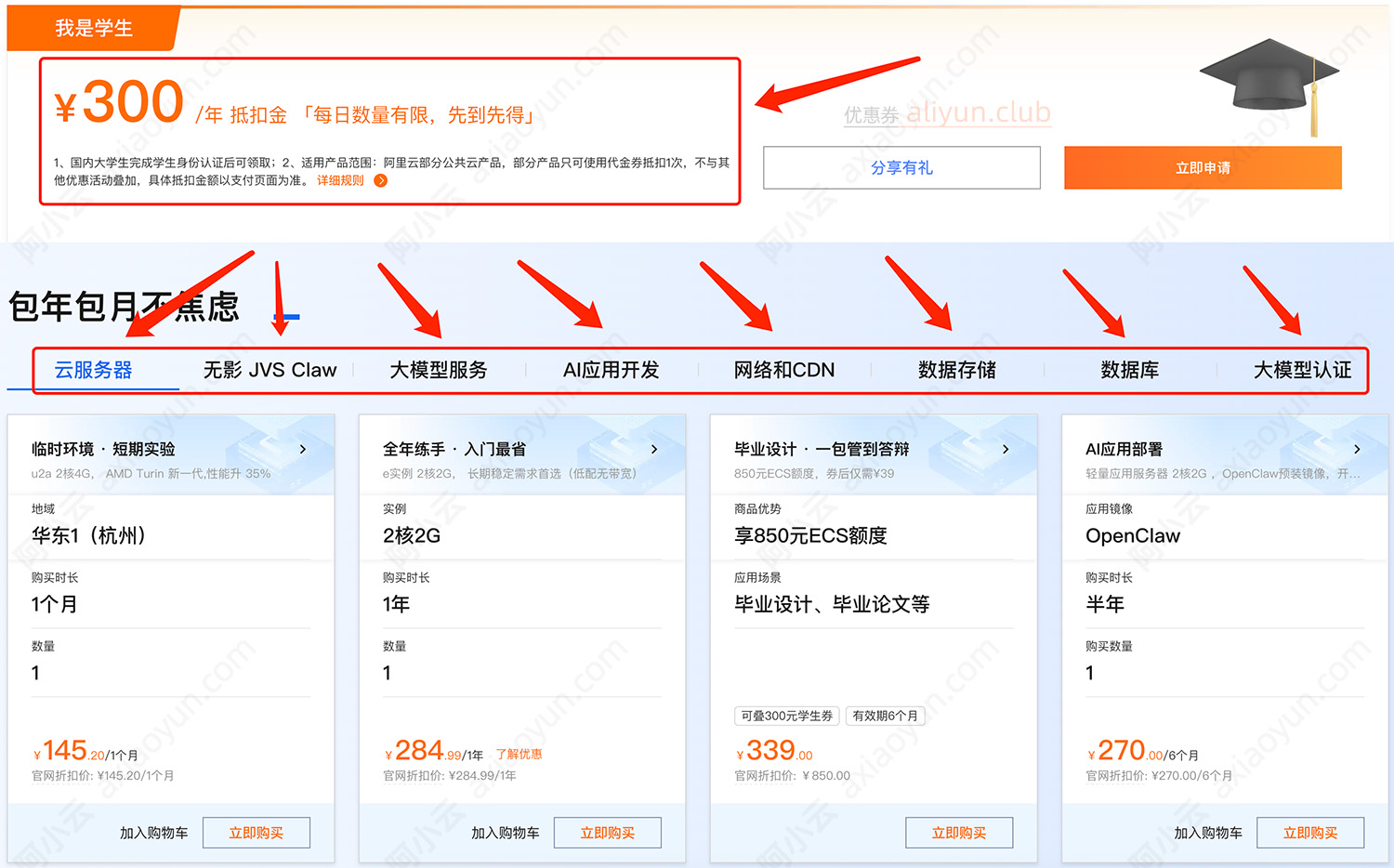Viewport: 1394px width, 868px height.
Task: Open the 1个月 purchase duration selector
Action: click(171, 604)
